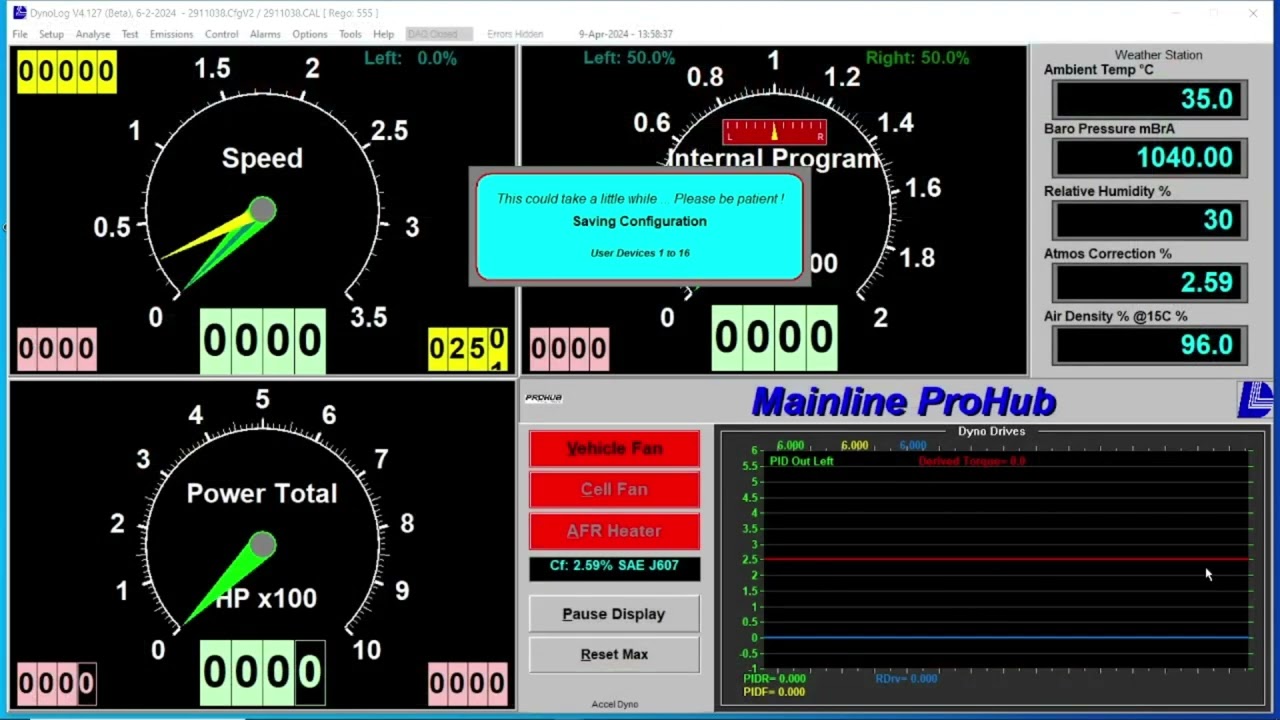Select the Atmos Correction 2.59 field
The width and height of the screenshot is (1280, 720).
tap(1150, 282)
